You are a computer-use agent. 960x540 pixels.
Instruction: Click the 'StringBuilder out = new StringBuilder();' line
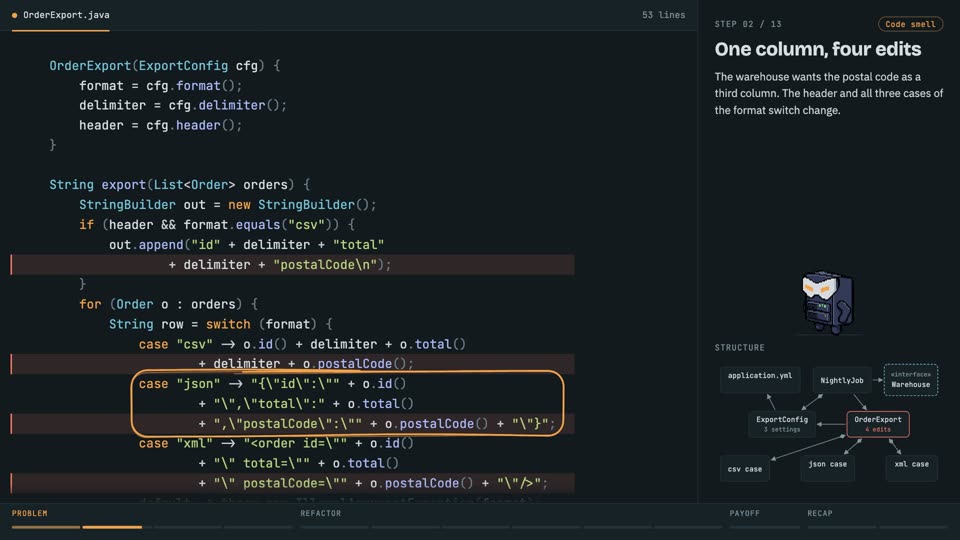click(227, 204)
